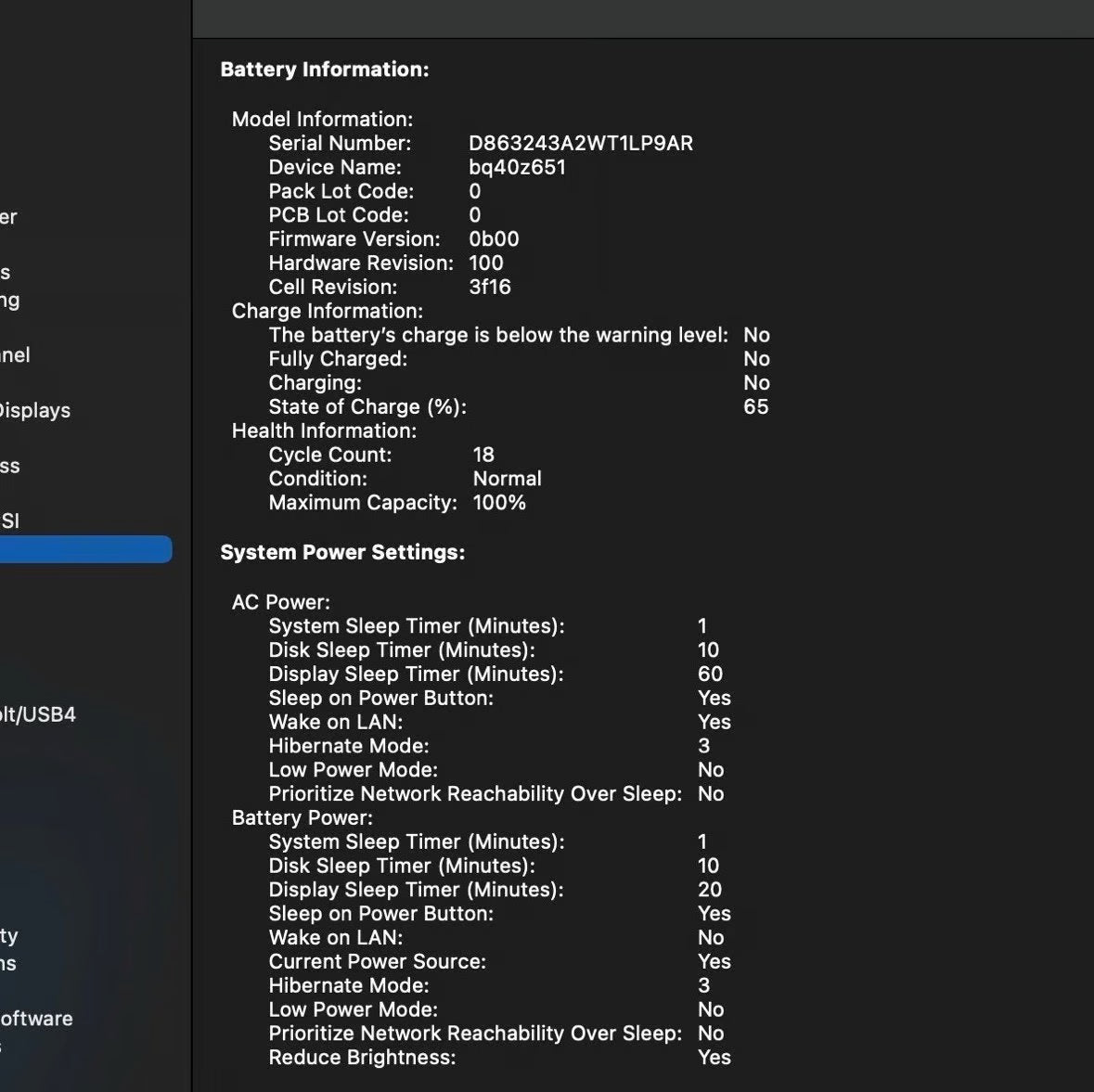1094x1092 pixels.
Task: Open Graphics/Displays in the sidebar
Action: coord(35,410)
